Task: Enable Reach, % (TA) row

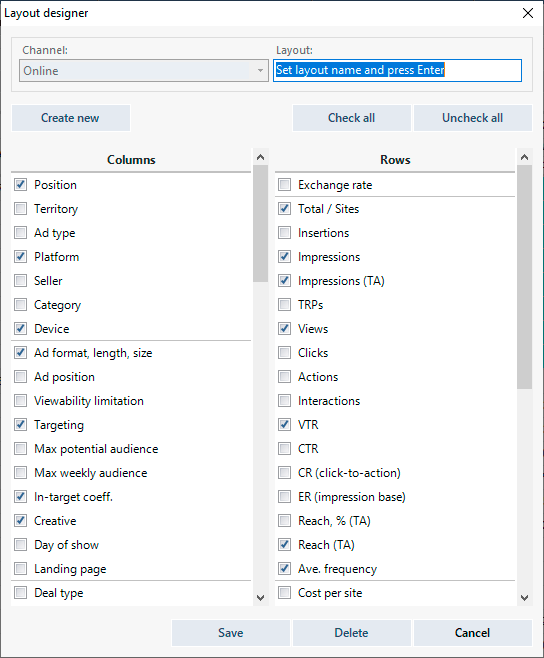Action: (x=285, y=520)
